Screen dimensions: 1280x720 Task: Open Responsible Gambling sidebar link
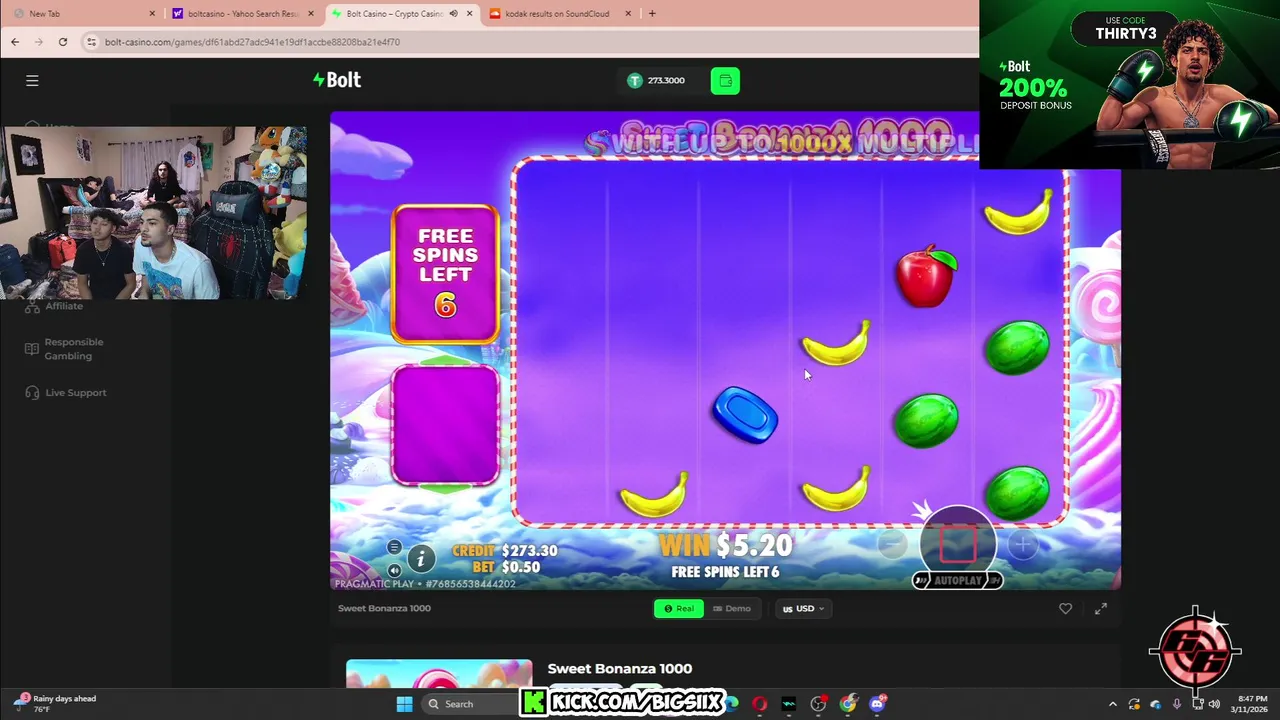(x=64, y=349)
